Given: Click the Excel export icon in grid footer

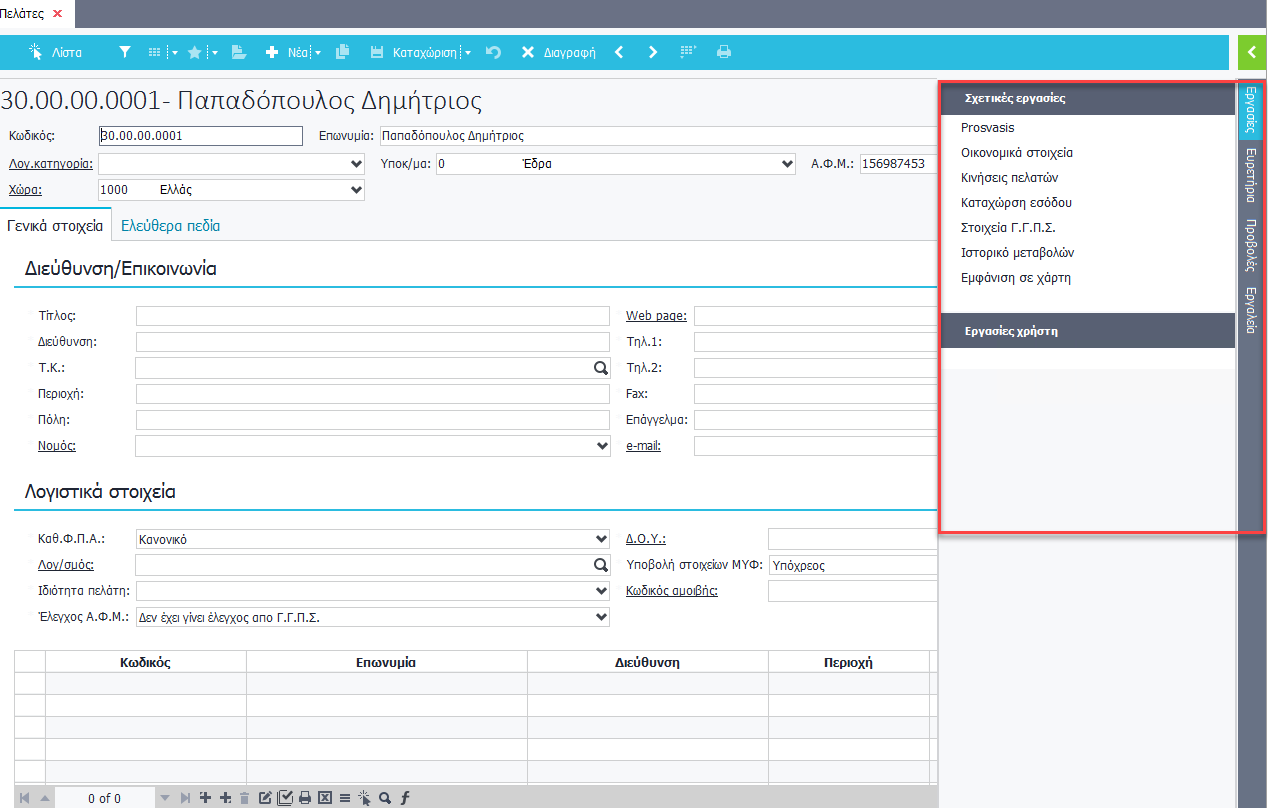Looking at the screenshot, I should point(325,798).
